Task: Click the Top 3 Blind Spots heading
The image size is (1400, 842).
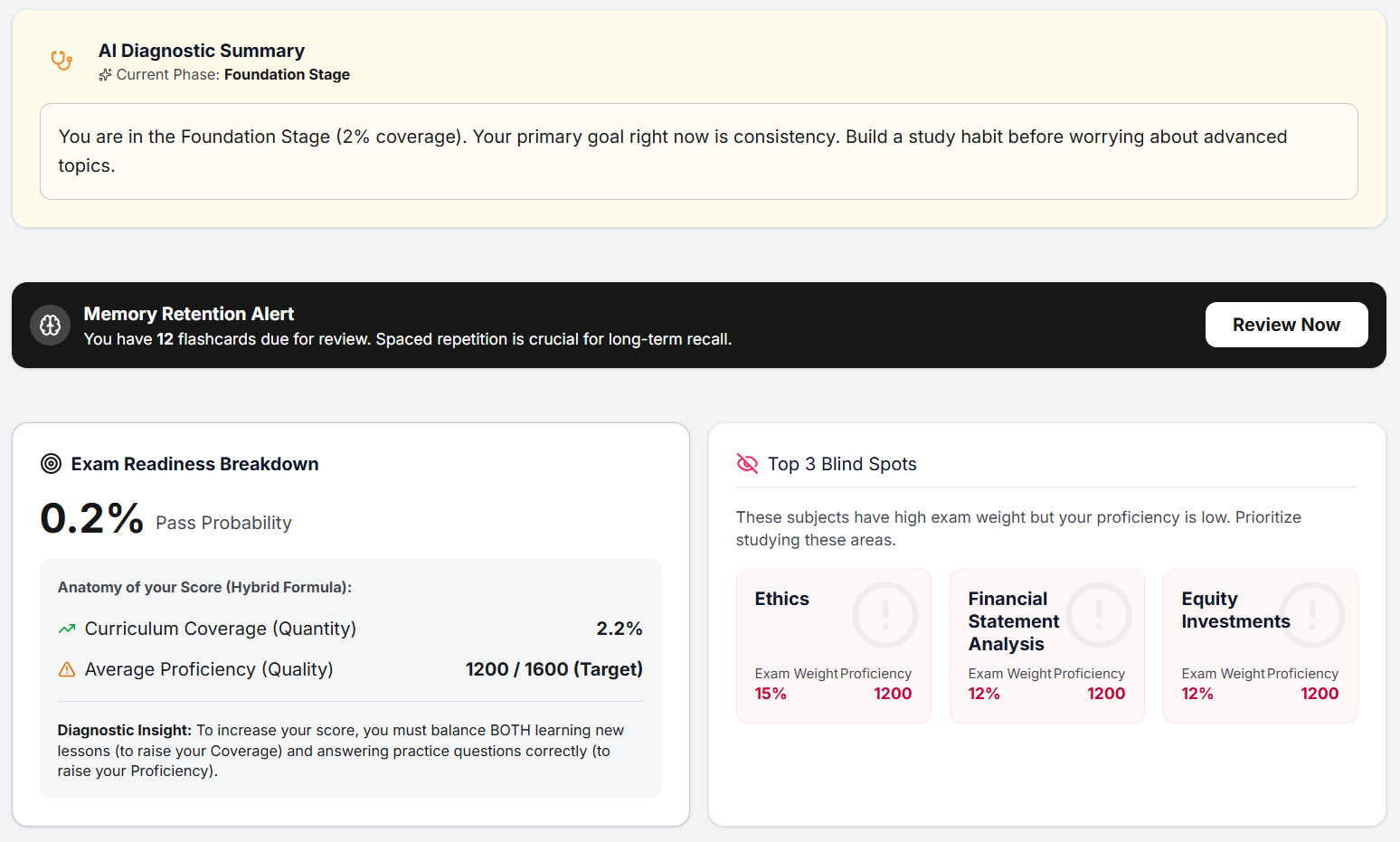Action: (x=842, y=464)
